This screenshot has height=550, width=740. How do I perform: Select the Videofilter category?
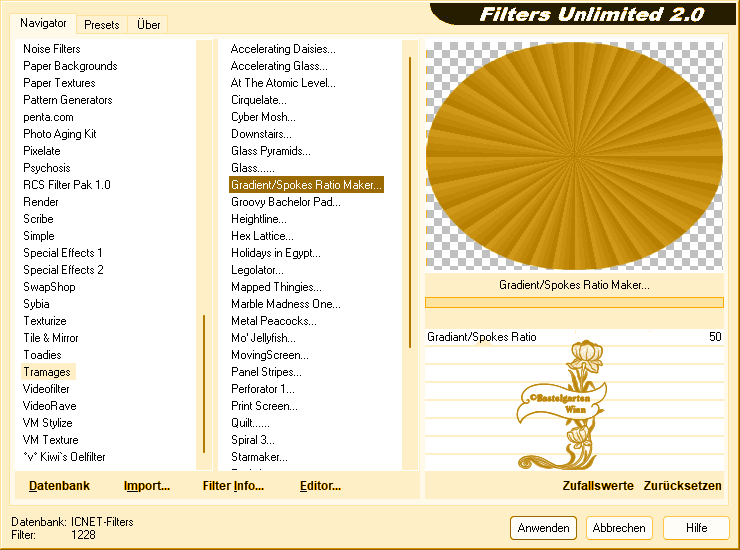(46, 389)
